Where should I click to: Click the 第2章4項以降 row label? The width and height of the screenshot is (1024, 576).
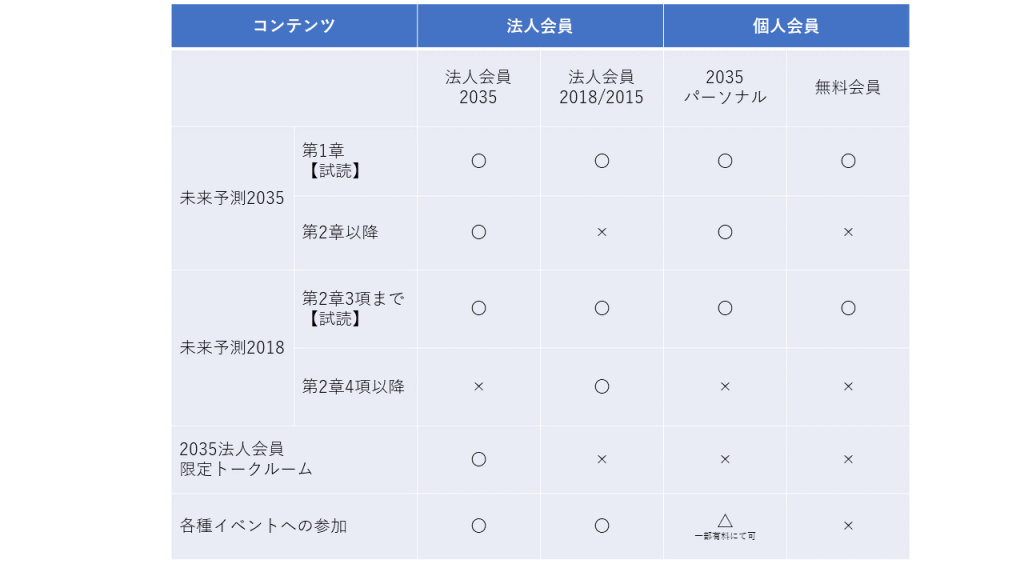(x=353, y=387)
